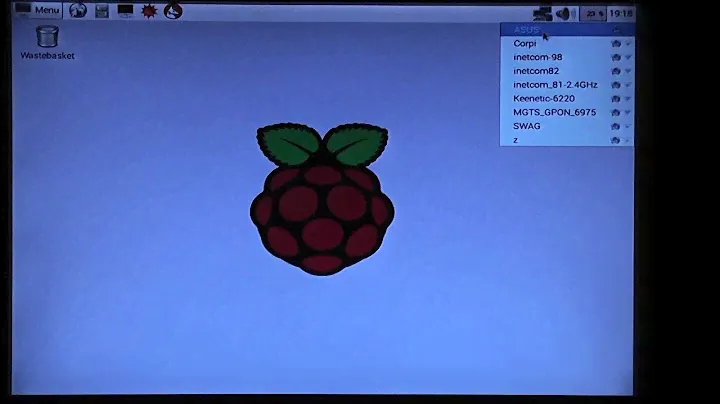Launch the web browser globe icon

pyautogui.click(x=78, y=11)
